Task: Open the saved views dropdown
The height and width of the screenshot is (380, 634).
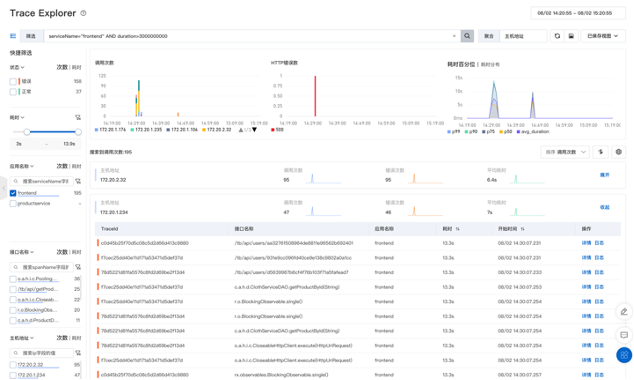Action: click(x=602, y=36)
